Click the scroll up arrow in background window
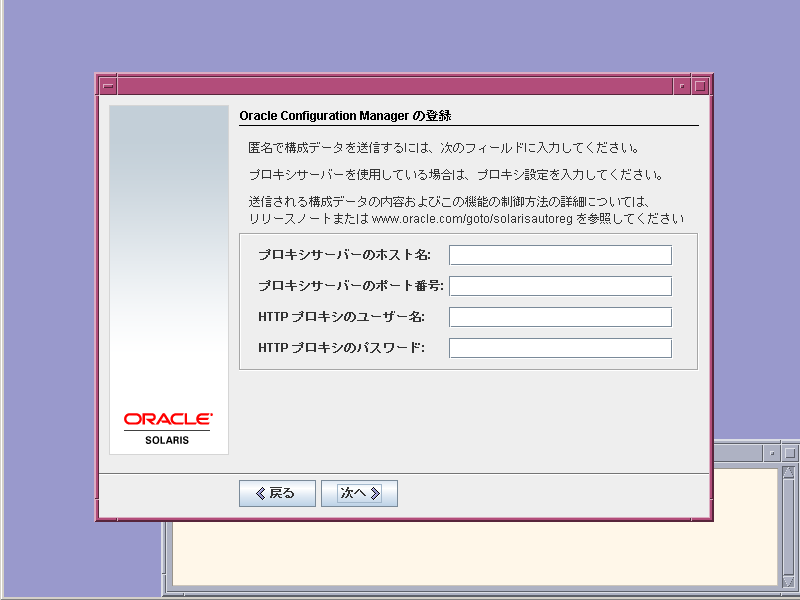800x600 pixels. (x=788, y=471)
